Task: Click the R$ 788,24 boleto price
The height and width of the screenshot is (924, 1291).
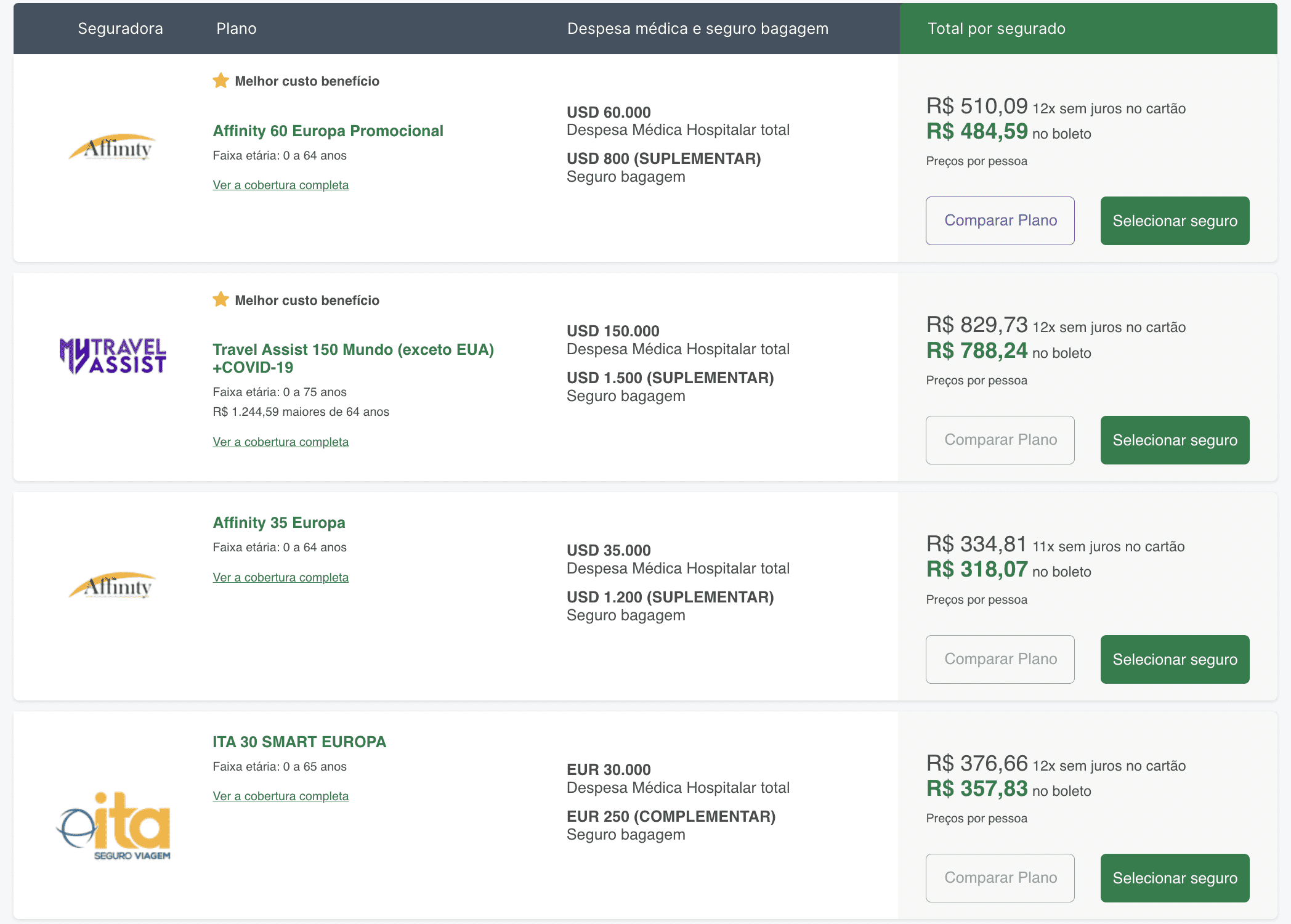Action: 977,351
